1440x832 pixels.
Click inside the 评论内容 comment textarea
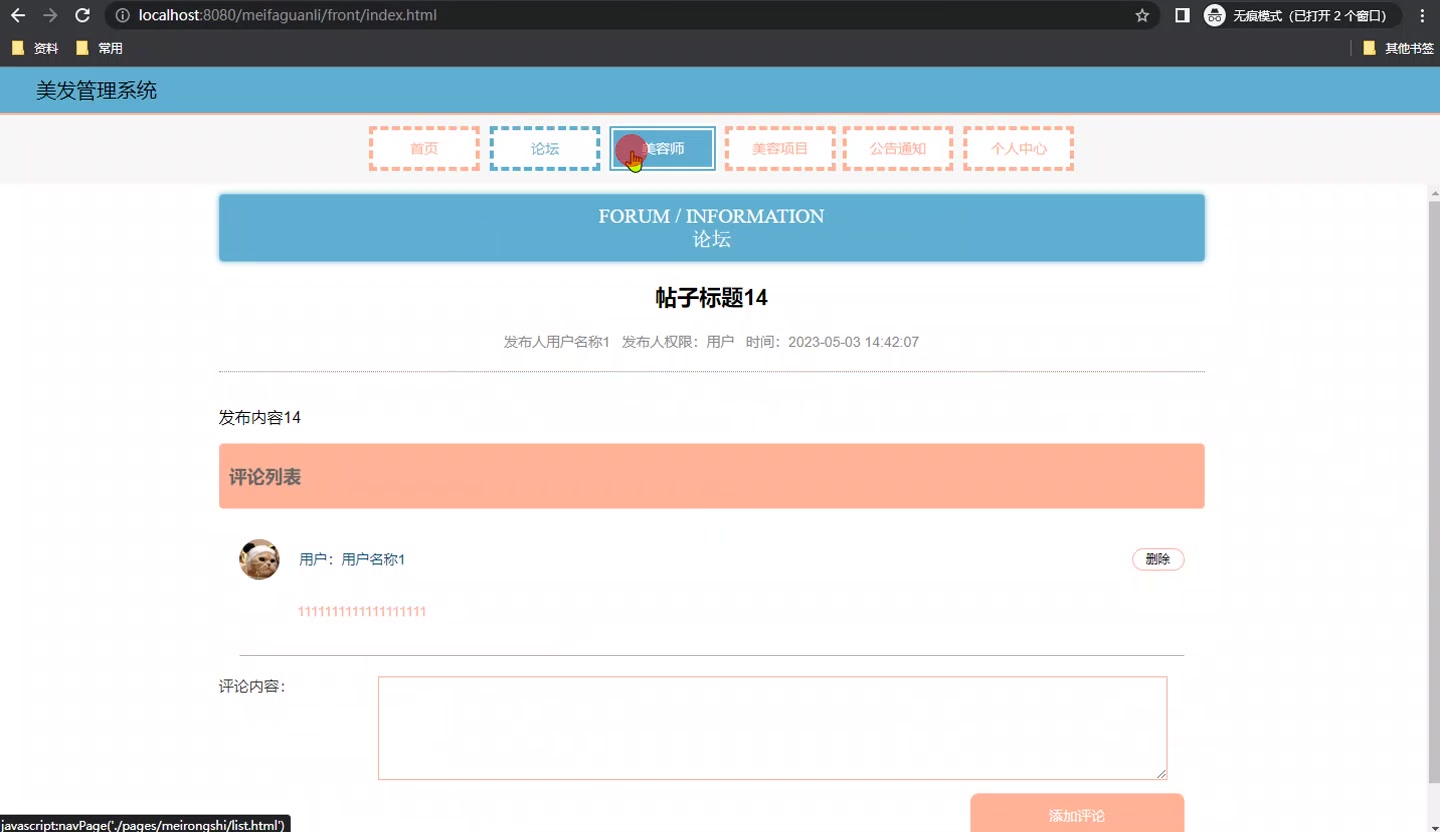(x=770, y=727)
